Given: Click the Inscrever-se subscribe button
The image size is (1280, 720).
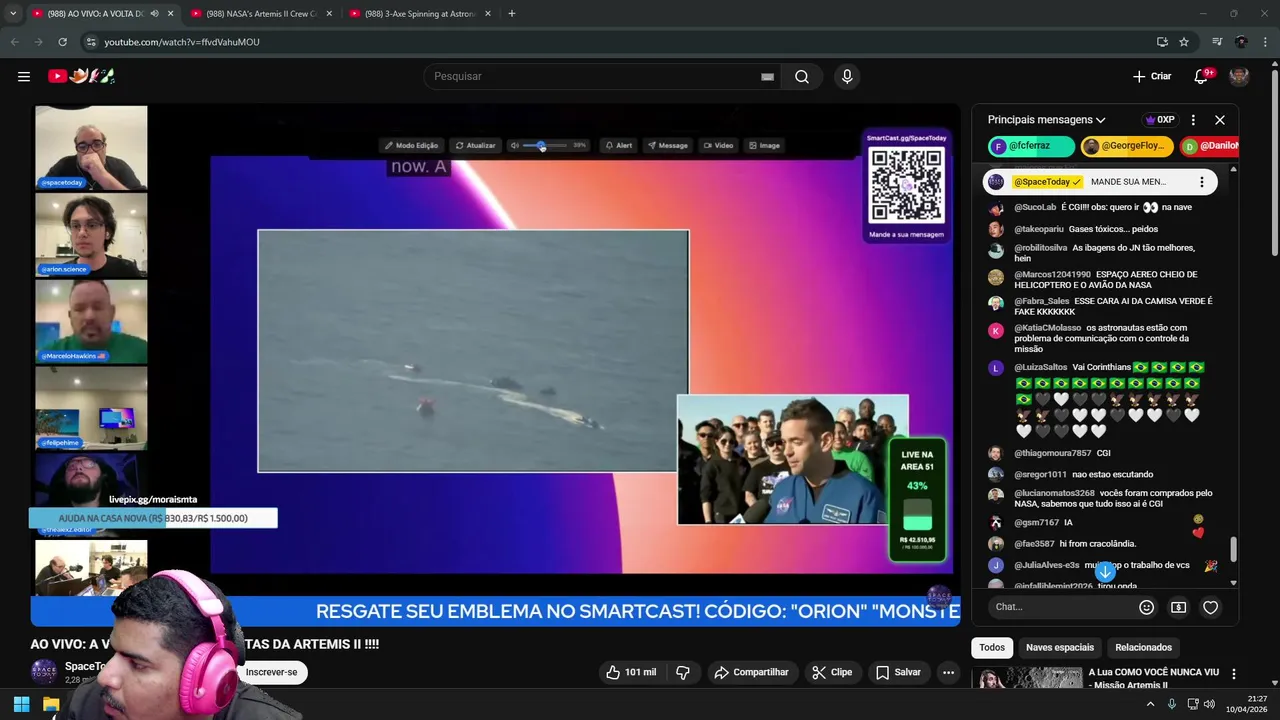Looking at the screenshot, I should pyautogui.click(x=272, y=672).
